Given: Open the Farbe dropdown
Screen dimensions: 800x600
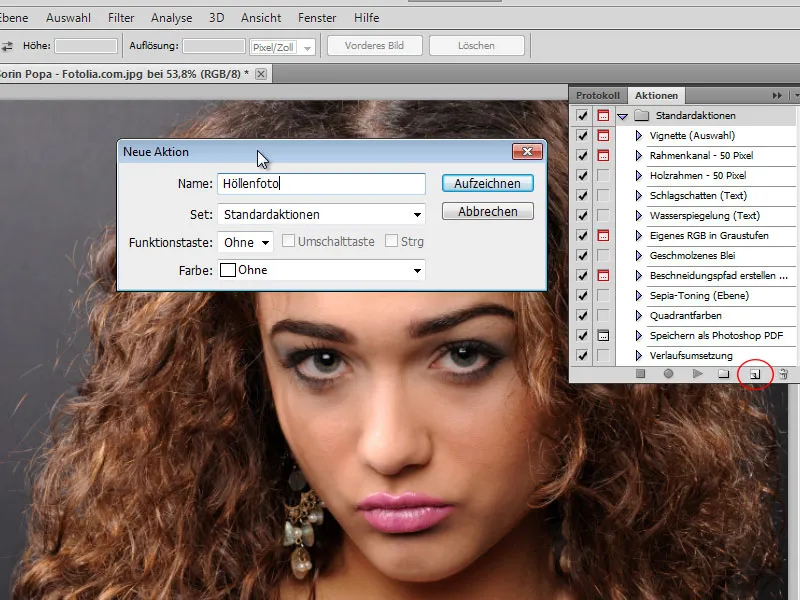Looking at the screenshot, I should [x=321, y=270].
